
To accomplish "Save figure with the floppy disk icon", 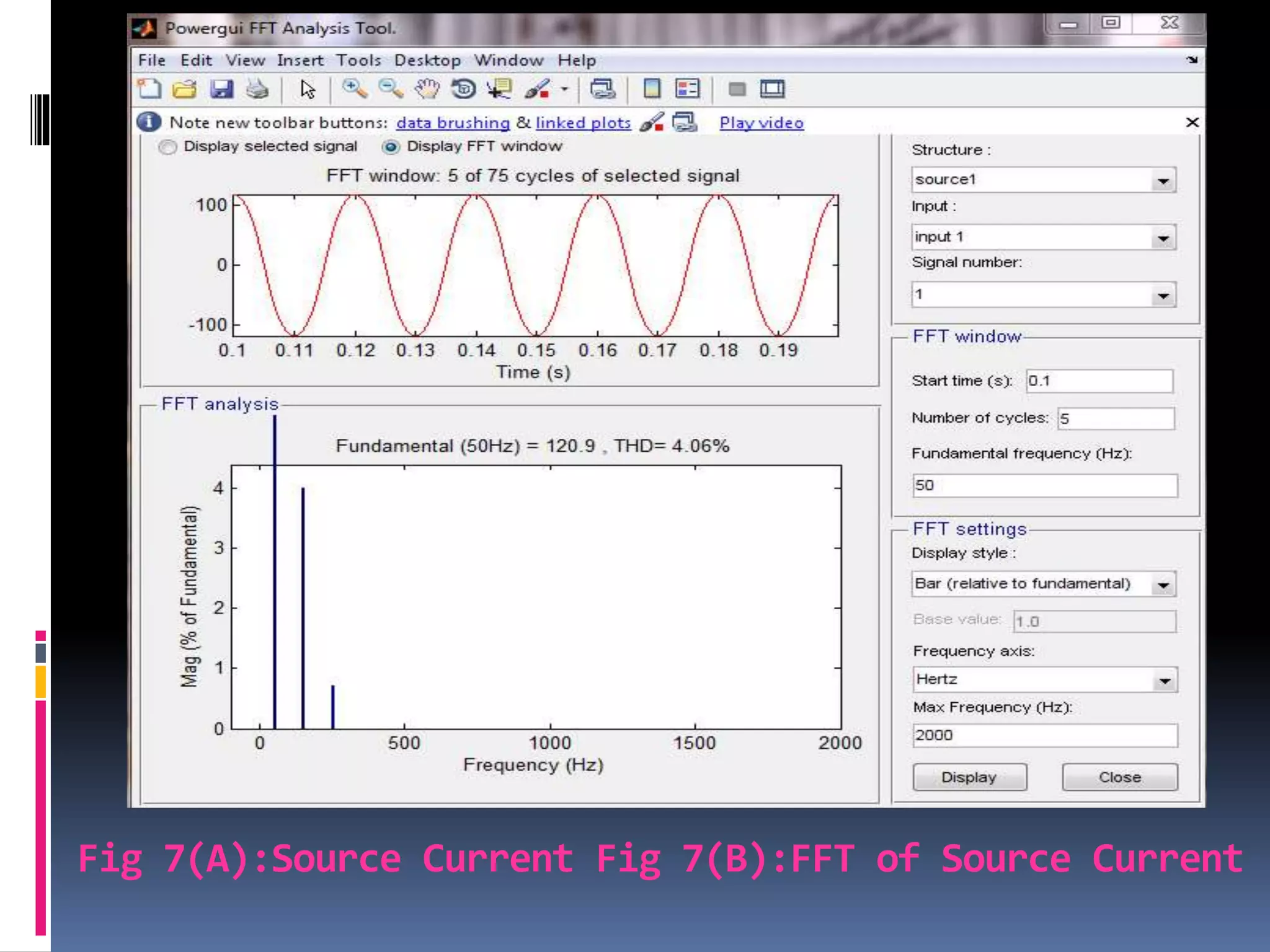I will pyautogui.click(x=221, y=89).
